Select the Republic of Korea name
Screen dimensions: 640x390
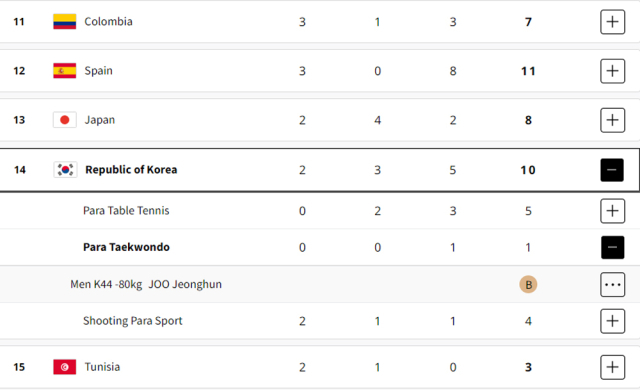coord(131,170)
